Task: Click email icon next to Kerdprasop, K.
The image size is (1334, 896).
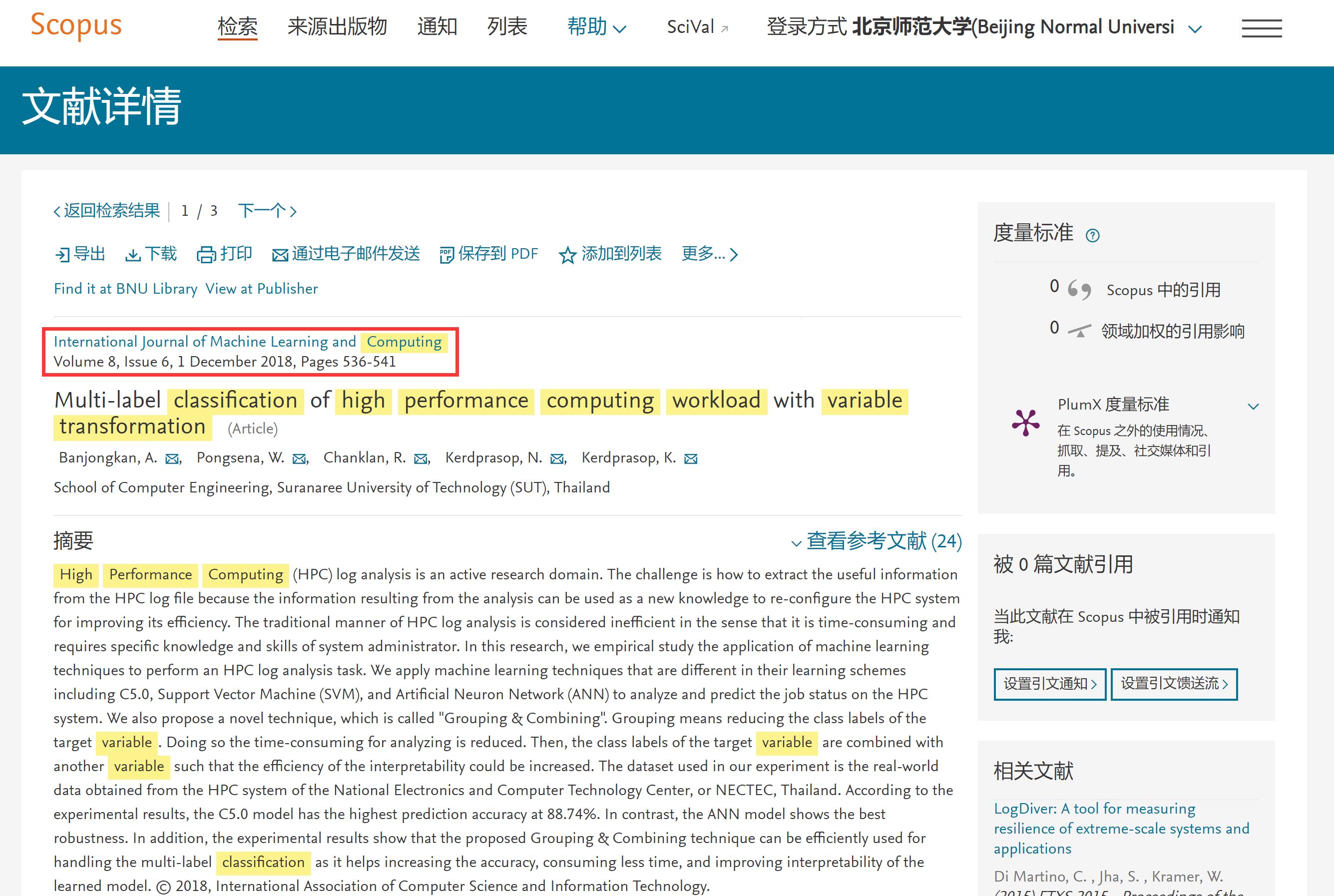Action: click(691, 459)
